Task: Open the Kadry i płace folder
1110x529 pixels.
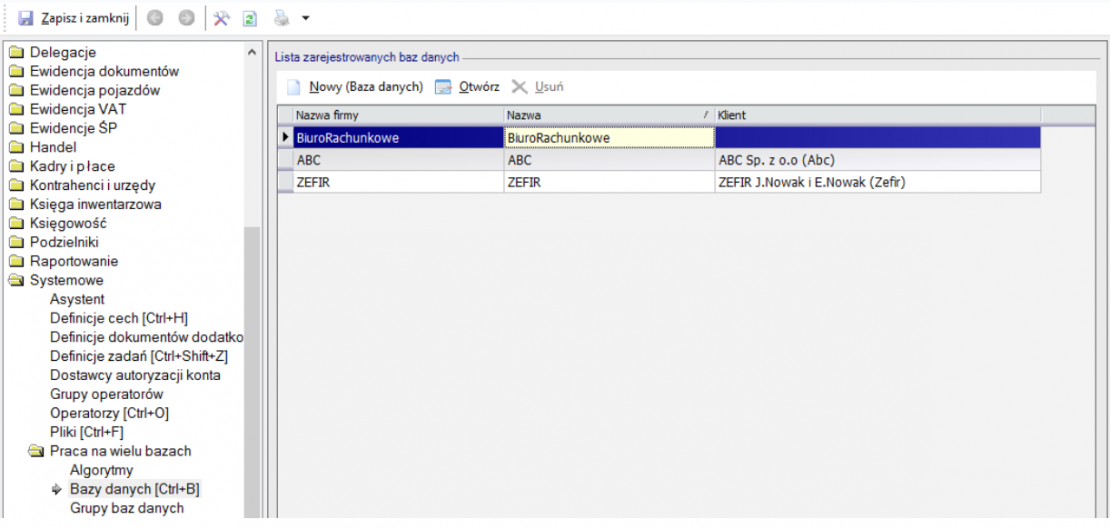Action: (x=72, y=166)
